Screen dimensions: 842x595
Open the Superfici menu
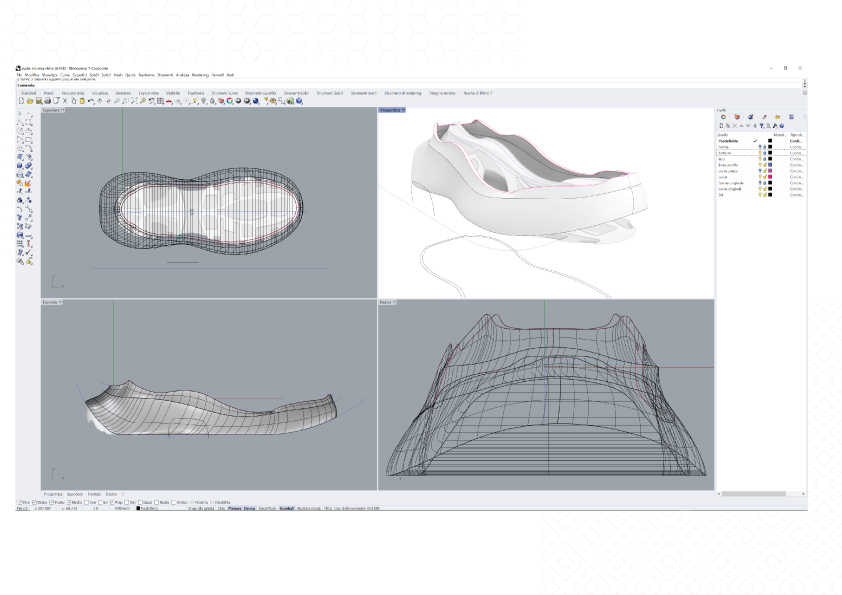tap(79, 75)
